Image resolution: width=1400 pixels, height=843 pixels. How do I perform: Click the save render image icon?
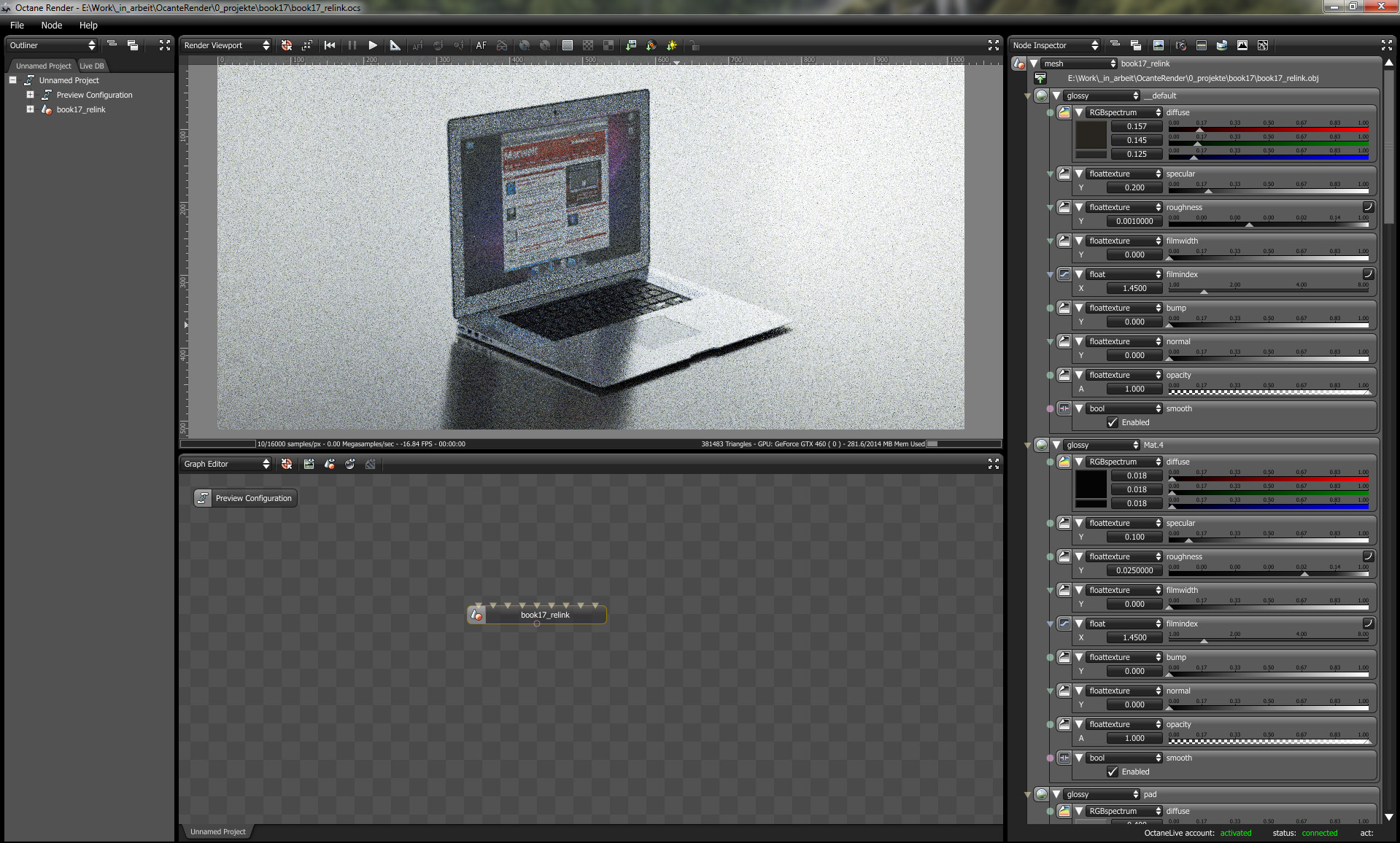click(x=631, y=45)
